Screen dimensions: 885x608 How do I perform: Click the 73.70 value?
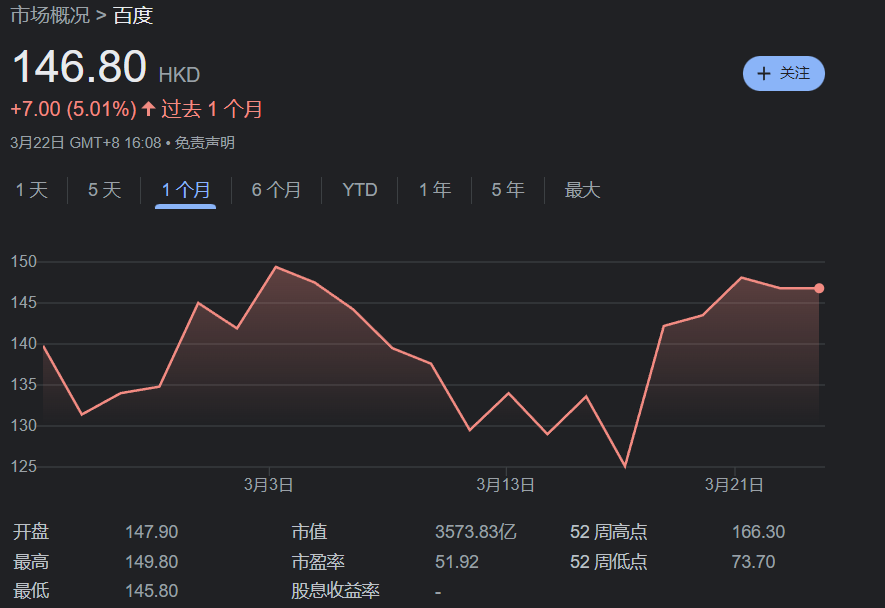[x=753, y=562]
